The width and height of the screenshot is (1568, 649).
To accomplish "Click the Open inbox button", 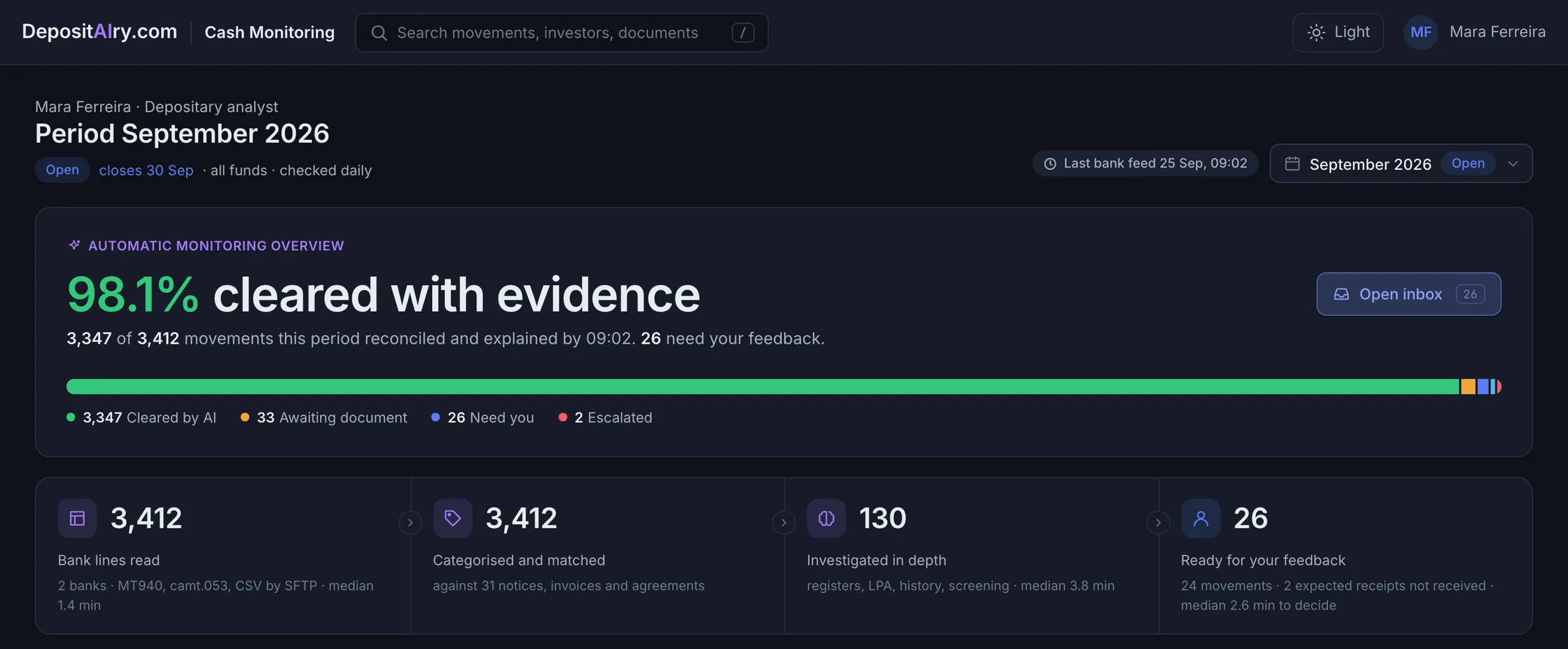I will 1408,294.
